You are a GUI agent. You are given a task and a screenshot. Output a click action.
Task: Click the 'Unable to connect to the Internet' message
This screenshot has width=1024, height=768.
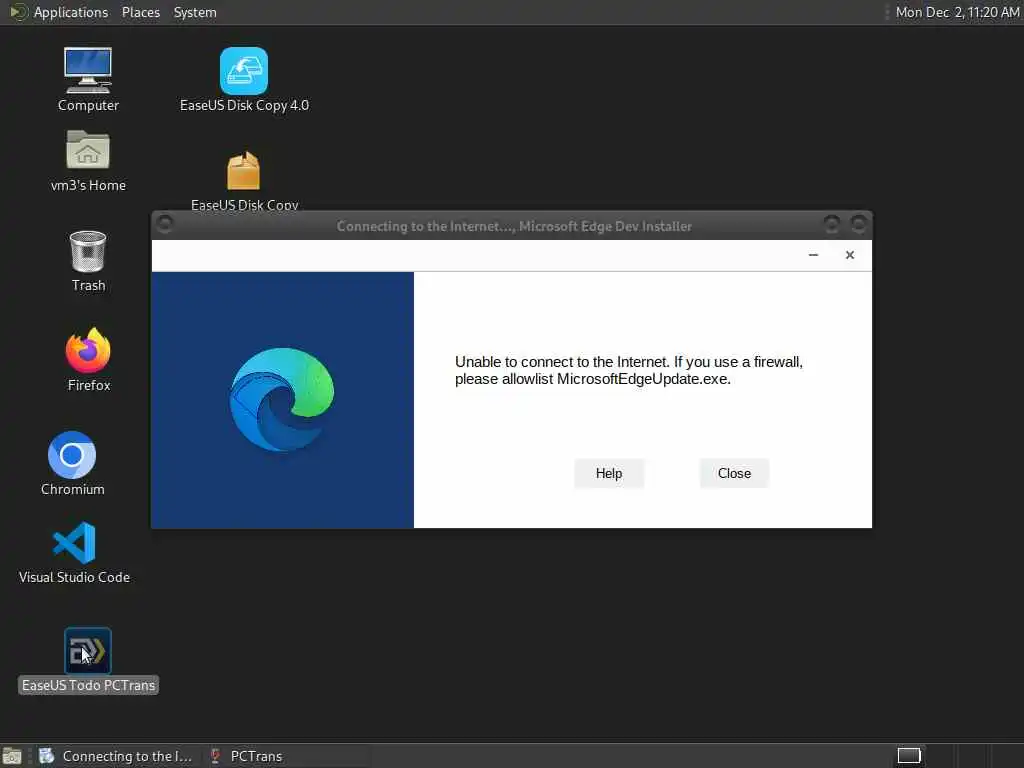pyautogui.click(x=628, y=370)
